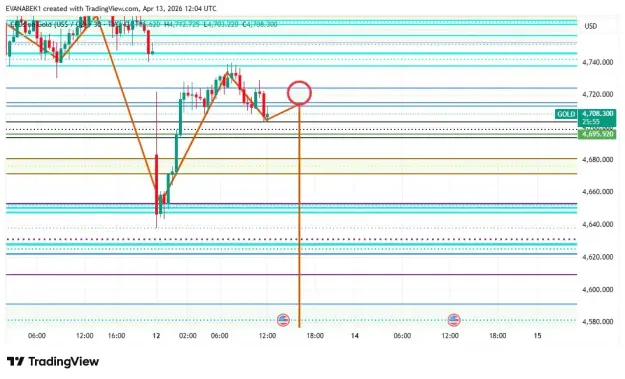Click the TradingView logo at bottom left
The image size is (625, 379).
(x=53, y=361)
